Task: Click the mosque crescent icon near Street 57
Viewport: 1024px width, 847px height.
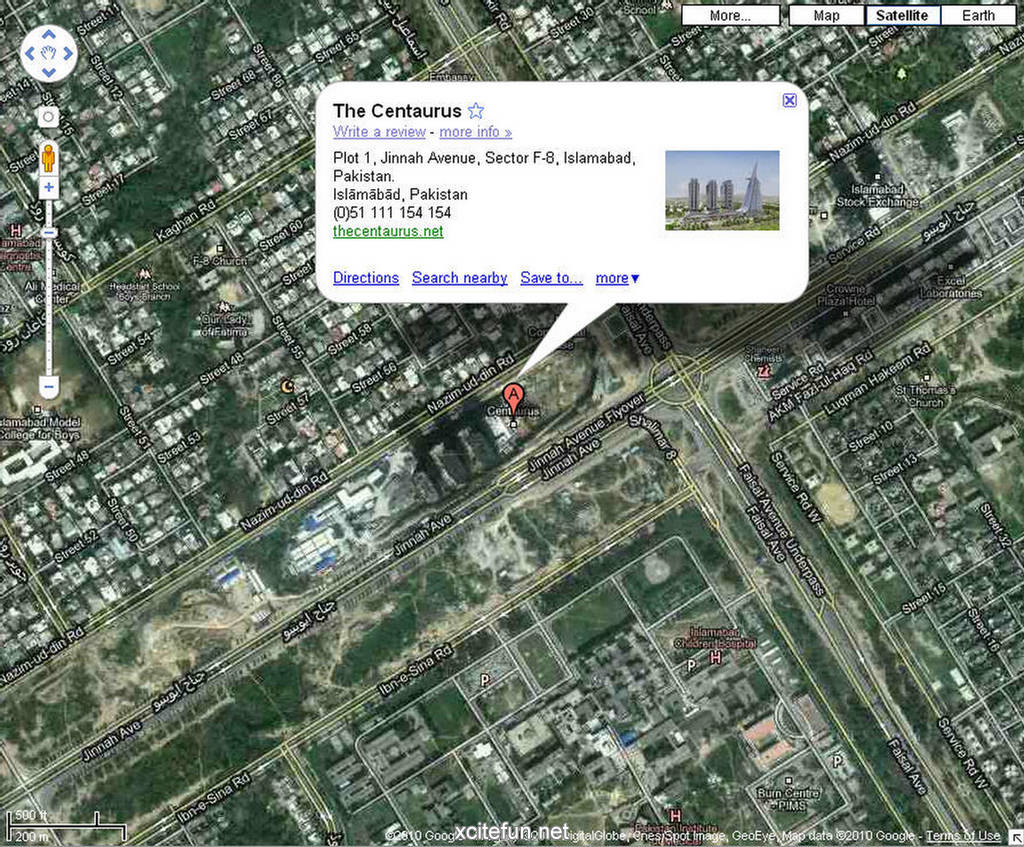Action: pyautogui.click(x=287, y=387)
